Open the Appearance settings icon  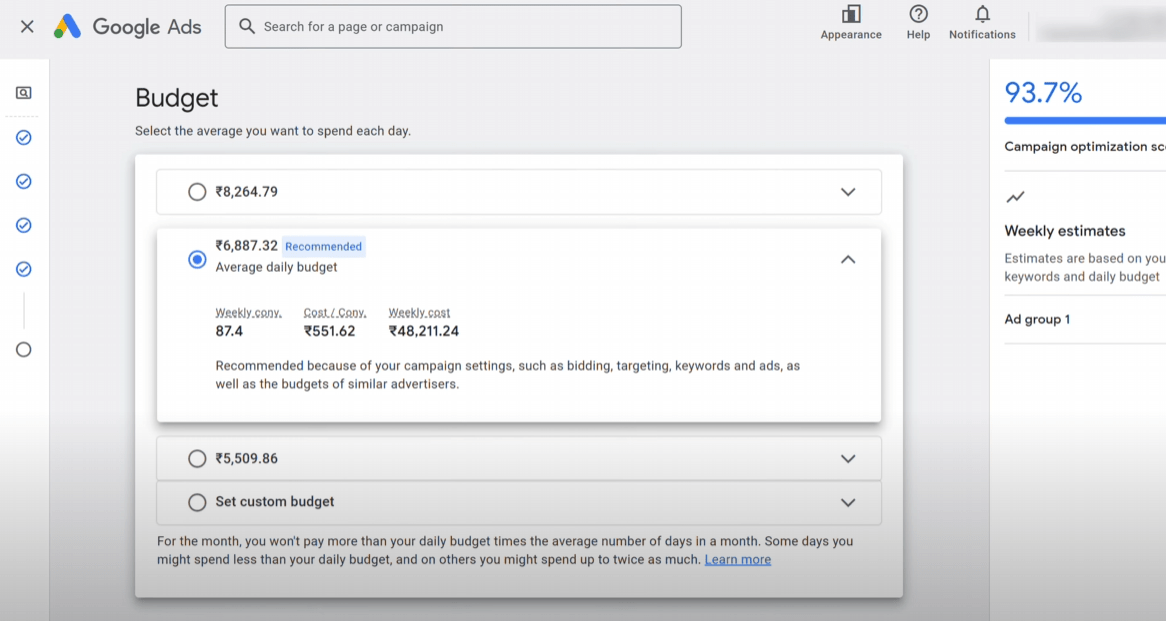click(851, 15)
